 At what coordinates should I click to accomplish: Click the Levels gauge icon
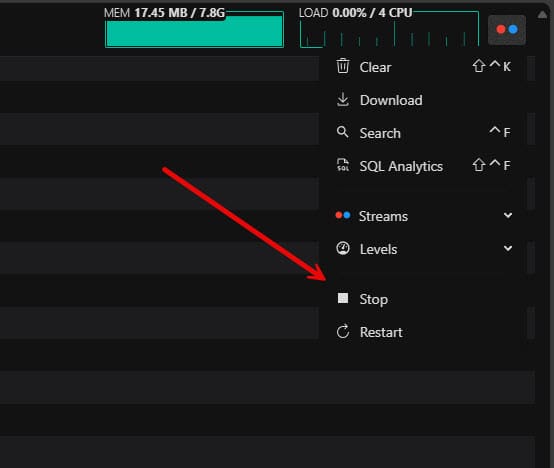(343, 248)
